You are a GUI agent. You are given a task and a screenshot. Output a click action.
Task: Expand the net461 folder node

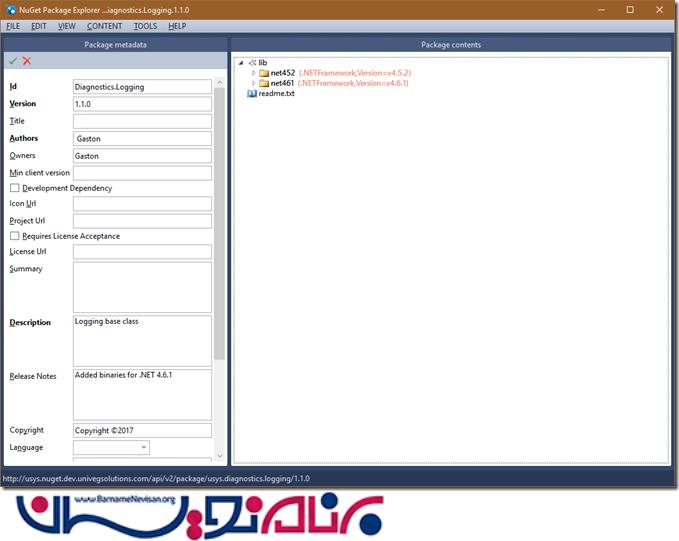point(254,83)
